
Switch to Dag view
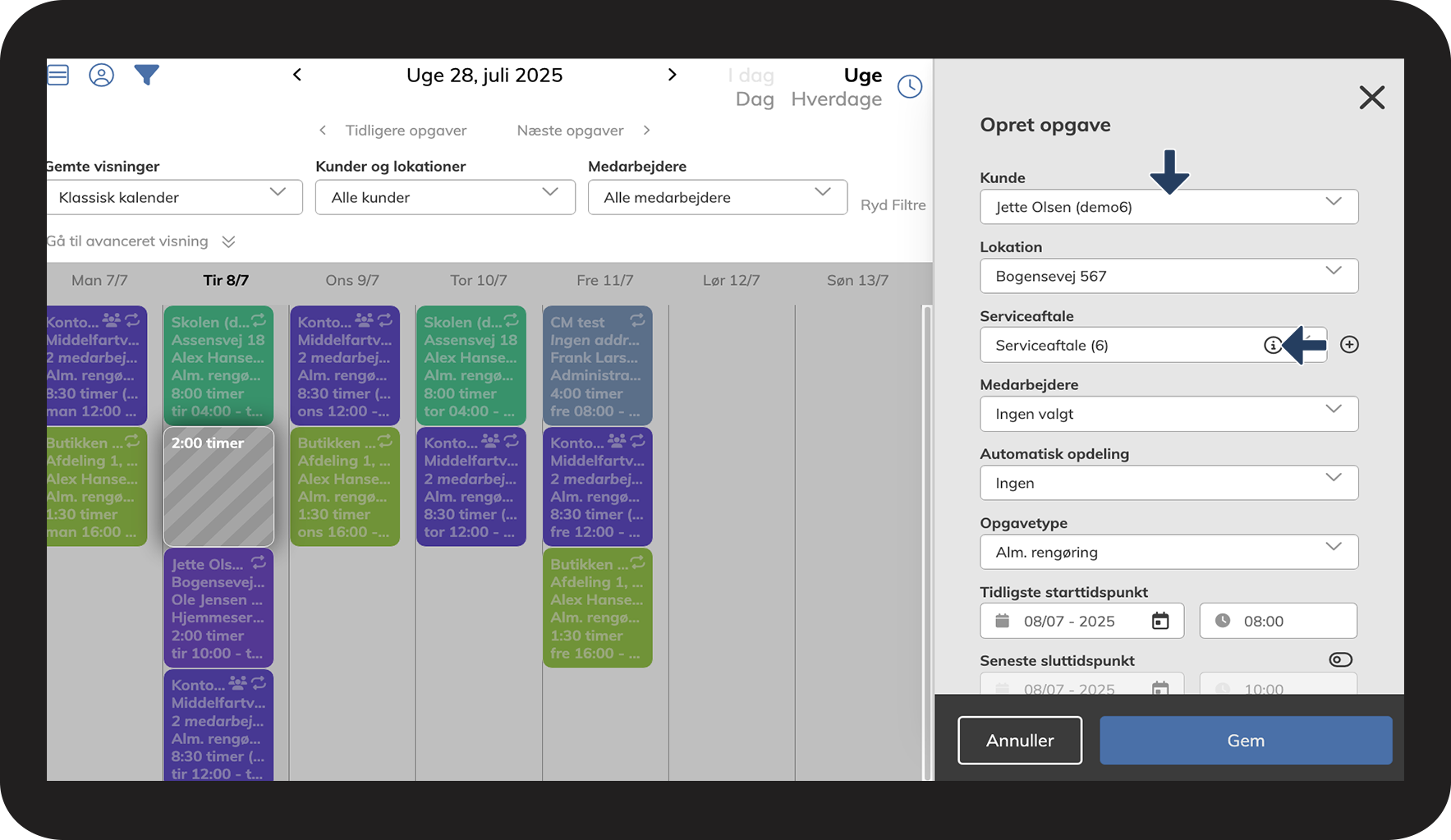(755, 99)
